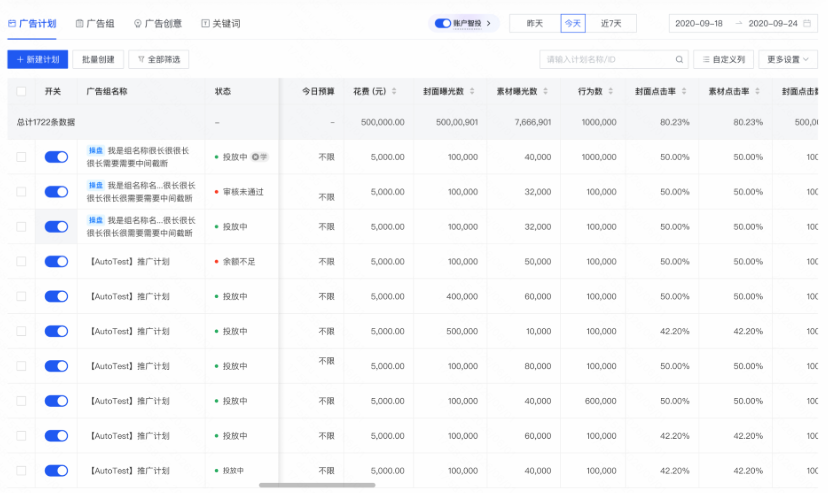This screenshot has width=828, height=493.
Task: Click 自定义列 button
Action: [x=723, y=60]
